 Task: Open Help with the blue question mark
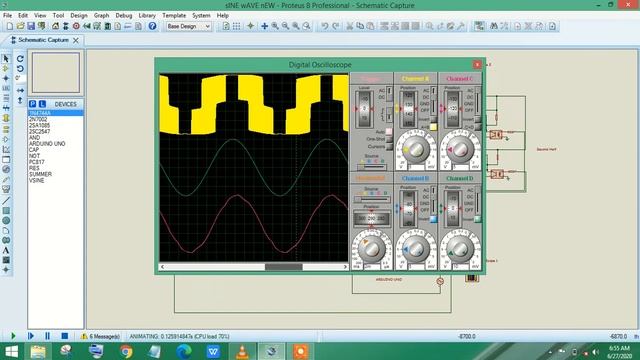click(x=152, y=26)
